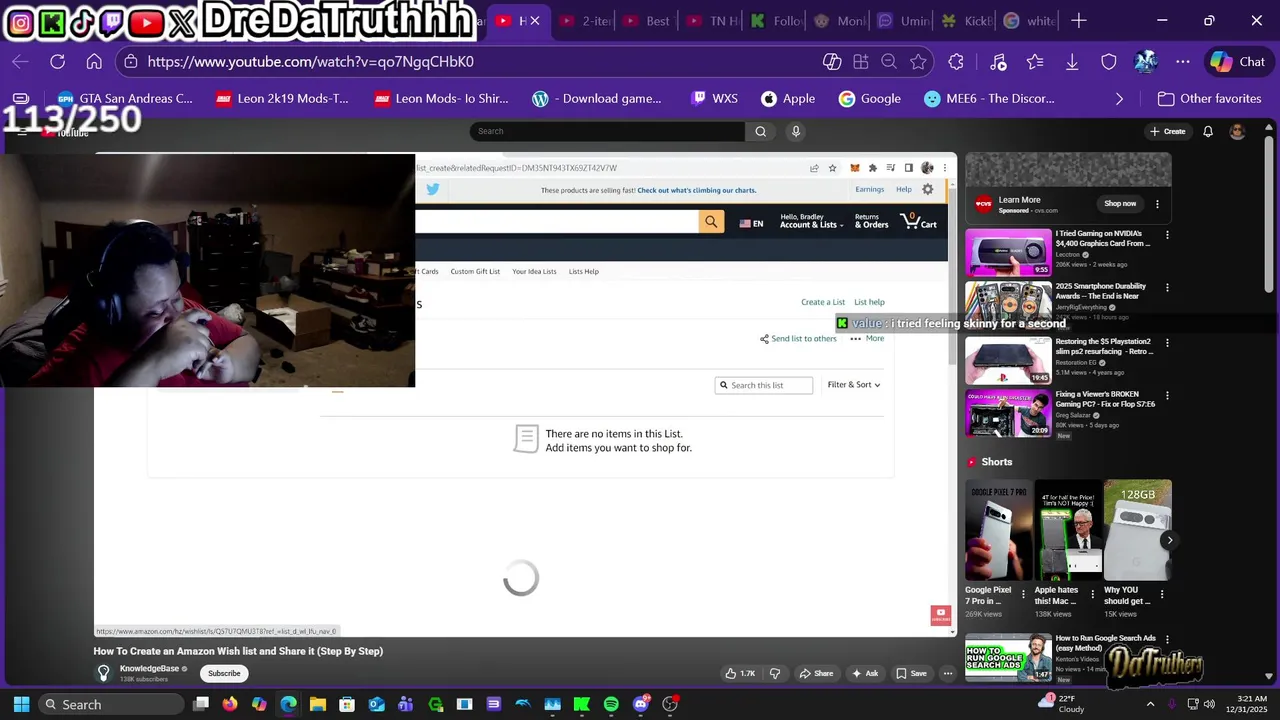Dislike the video thumbs down
Viewport: 1280px width, 720px height.
775,673
